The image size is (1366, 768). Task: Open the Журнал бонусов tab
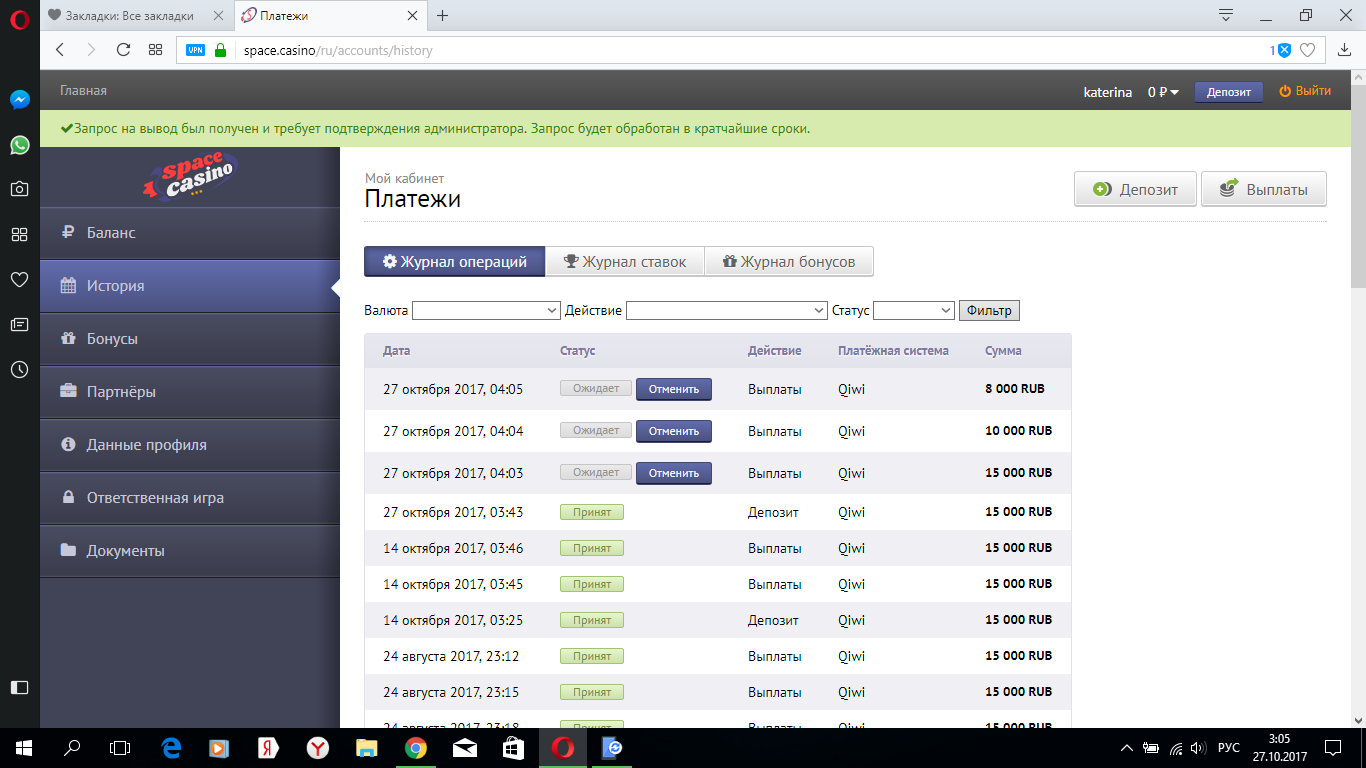pyautogui.click(x=789, y=262)
